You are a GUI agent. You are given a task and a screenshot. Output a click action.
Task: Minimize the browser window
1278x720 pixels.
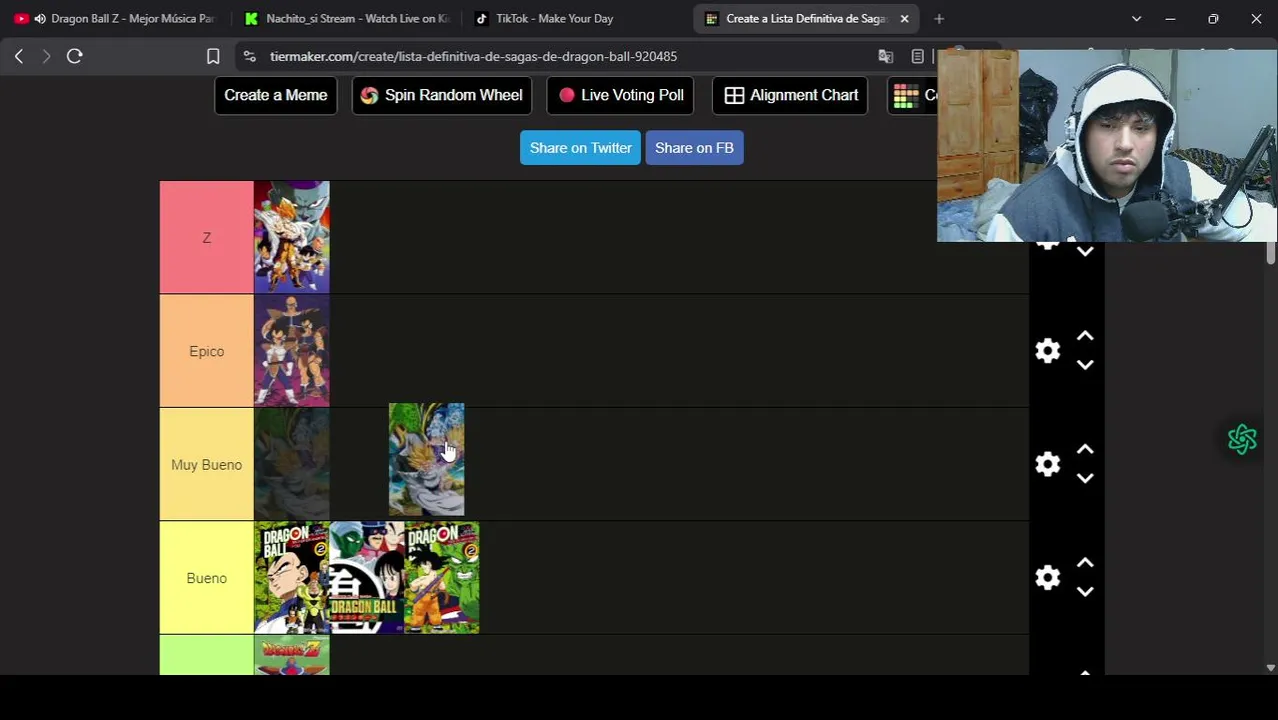click(x=1170, y=19)
